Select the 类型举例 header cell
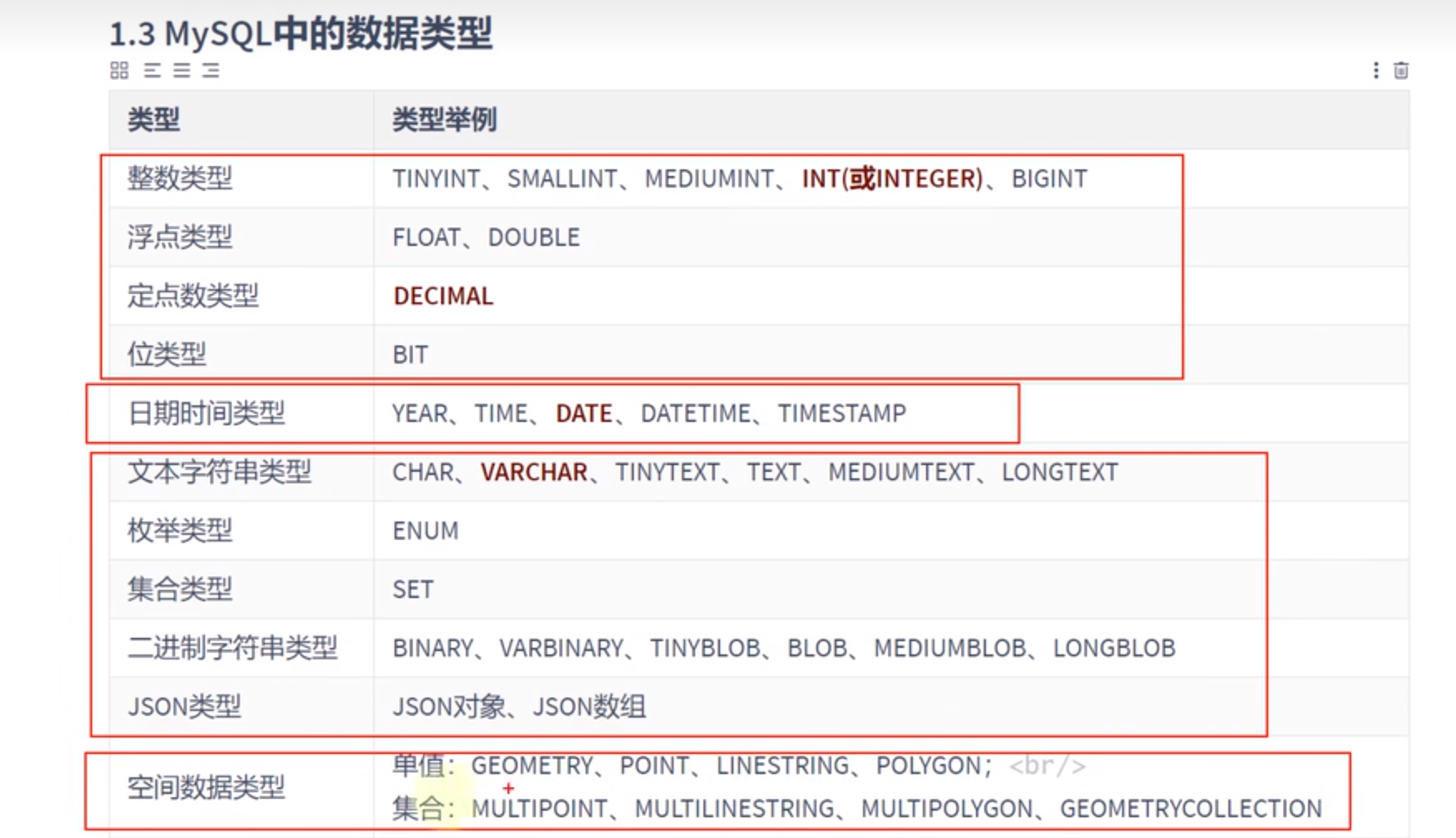Image resolution: width=1456 pixels, height=838 pixels. point(891,120)
